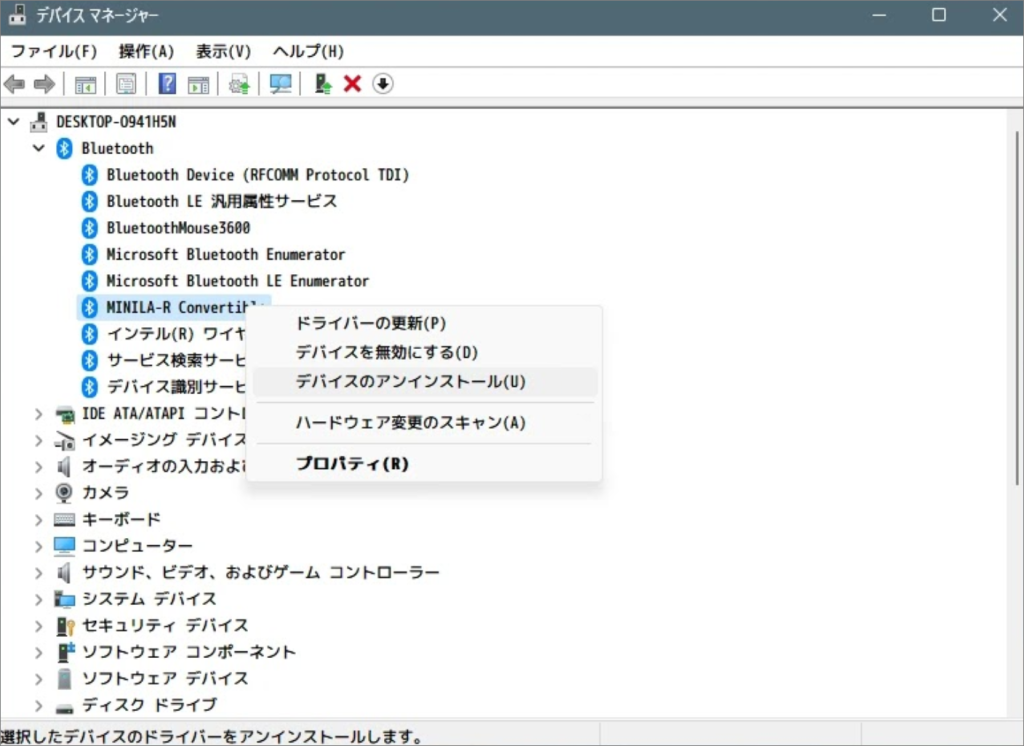Open the 表示(V) menu
This screenshot has height=746, width=1024.
tap(223, 51)
